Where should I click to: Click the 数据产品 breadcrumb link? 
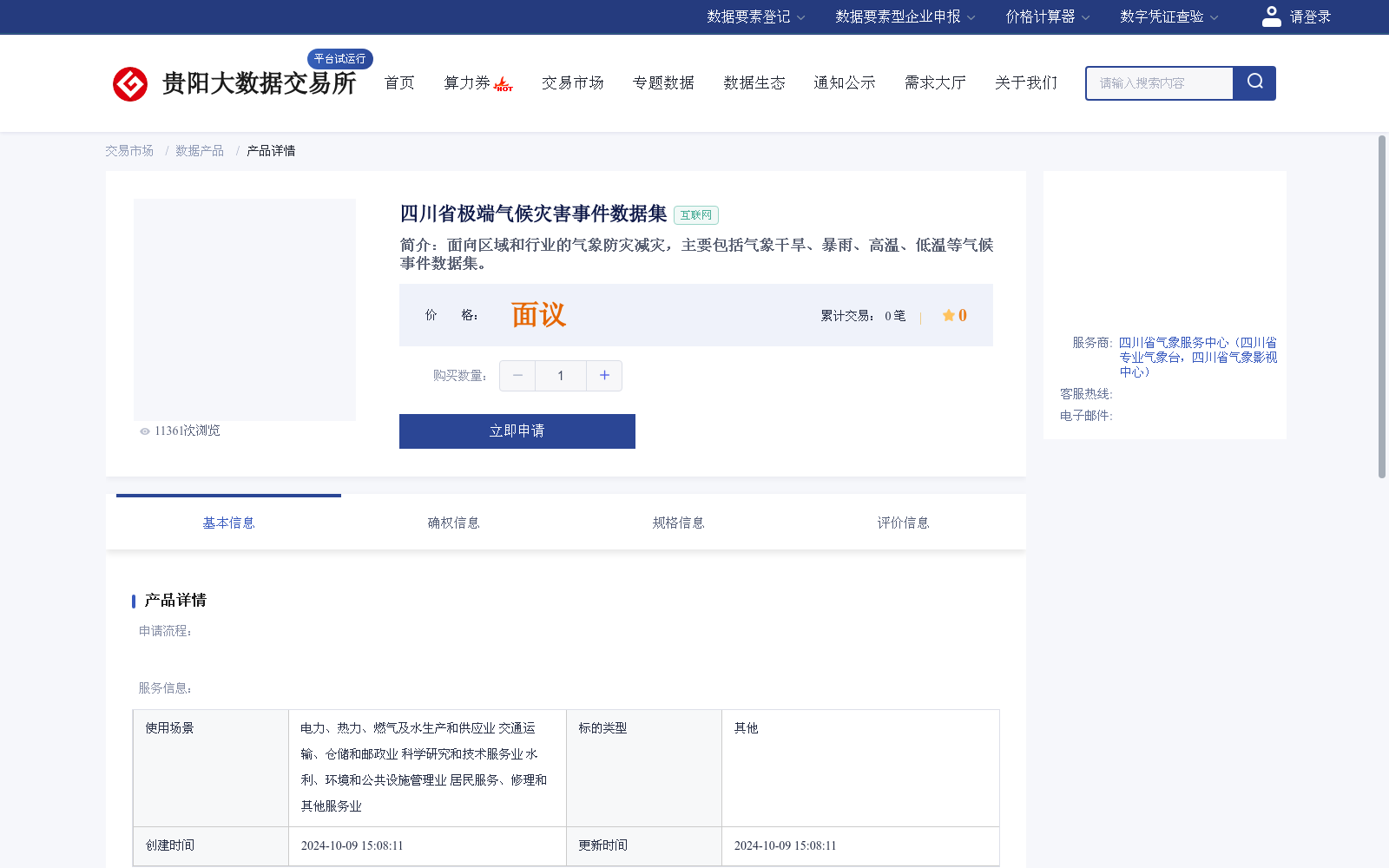click(x=200, y=151)
